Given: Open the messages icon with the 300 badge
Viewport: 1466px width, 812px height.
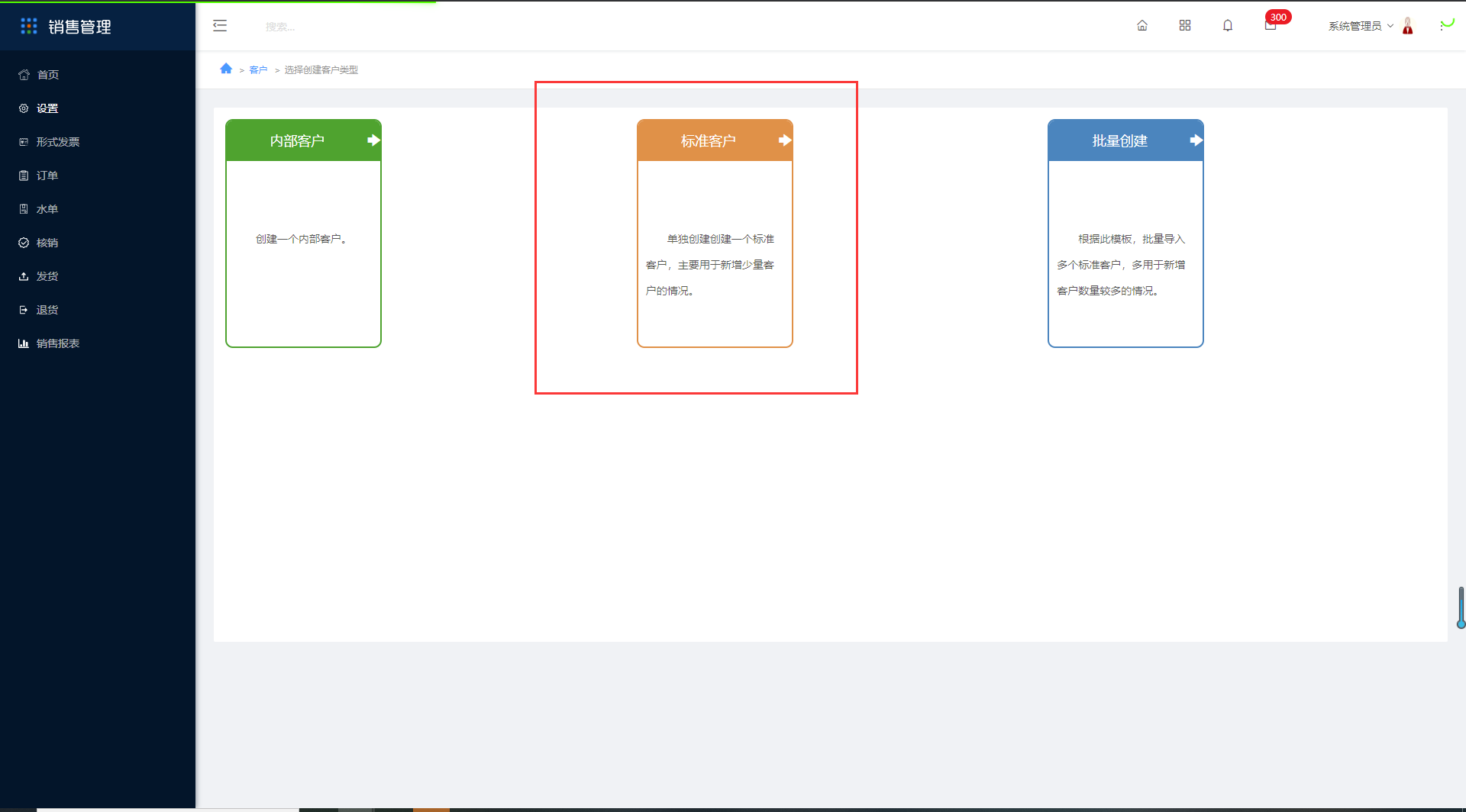Looking at the screenshot, I should click(1271, 25).
